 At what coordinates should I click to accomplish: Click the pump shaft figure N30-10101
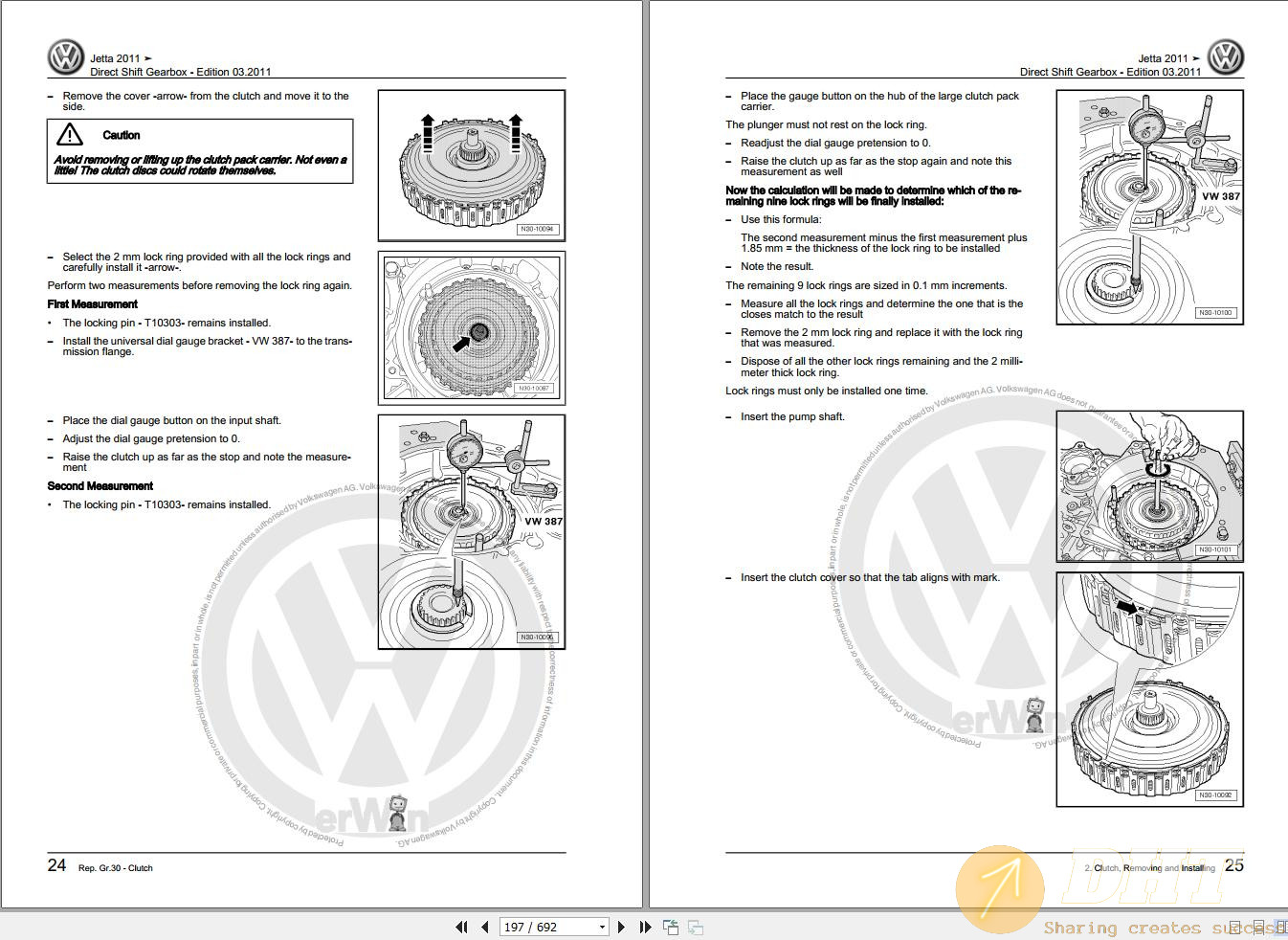[x=1149, y=486]
